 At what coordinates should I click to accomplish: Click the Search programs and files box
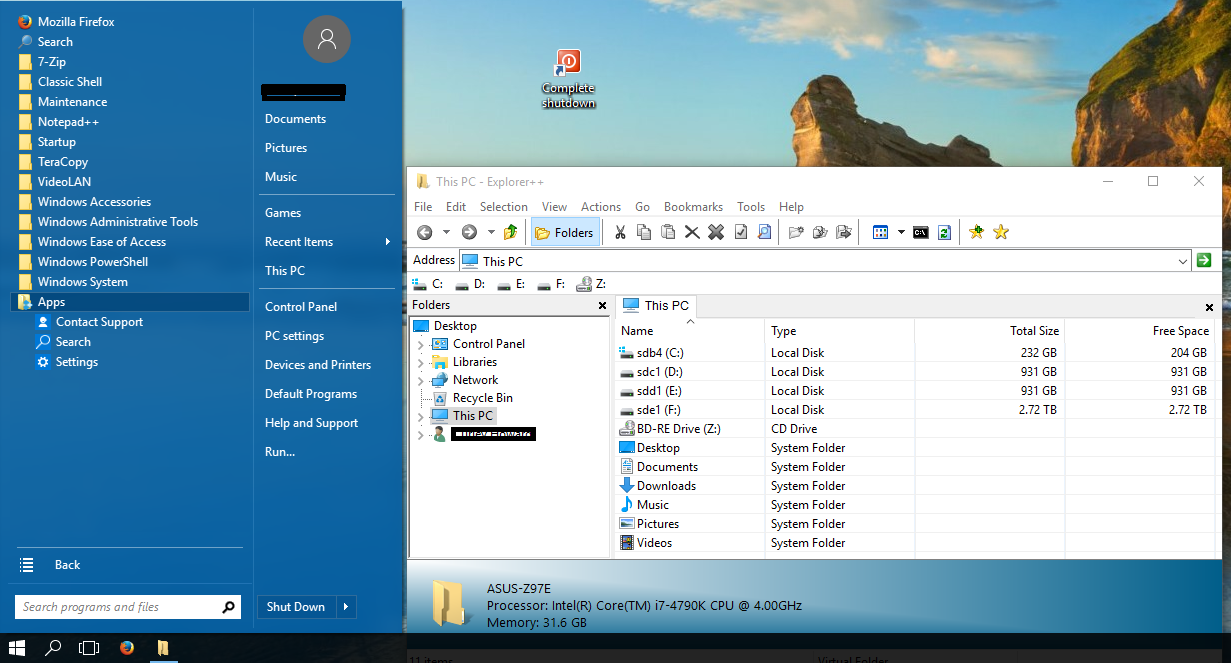click(x=128, y=607)
